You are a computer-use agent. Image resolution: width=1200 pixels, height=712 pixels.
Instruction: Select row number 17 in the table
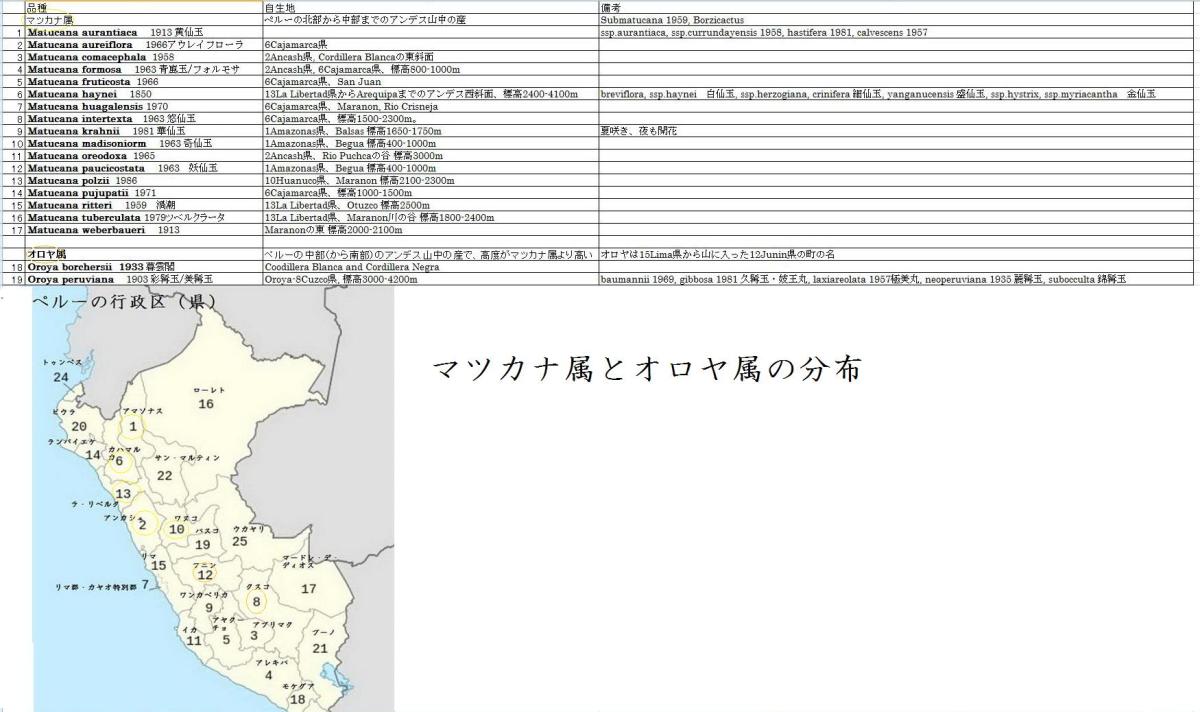click(17, 230)
